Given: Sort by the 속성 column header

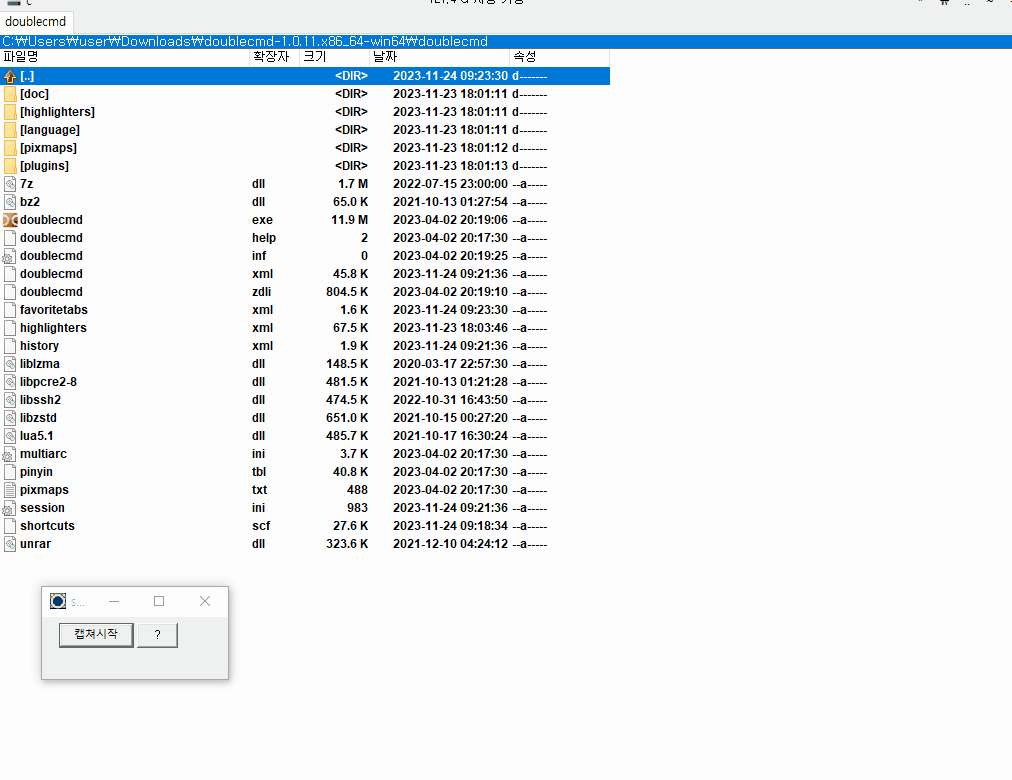Looking at the screenshot, I should (560, 57).
